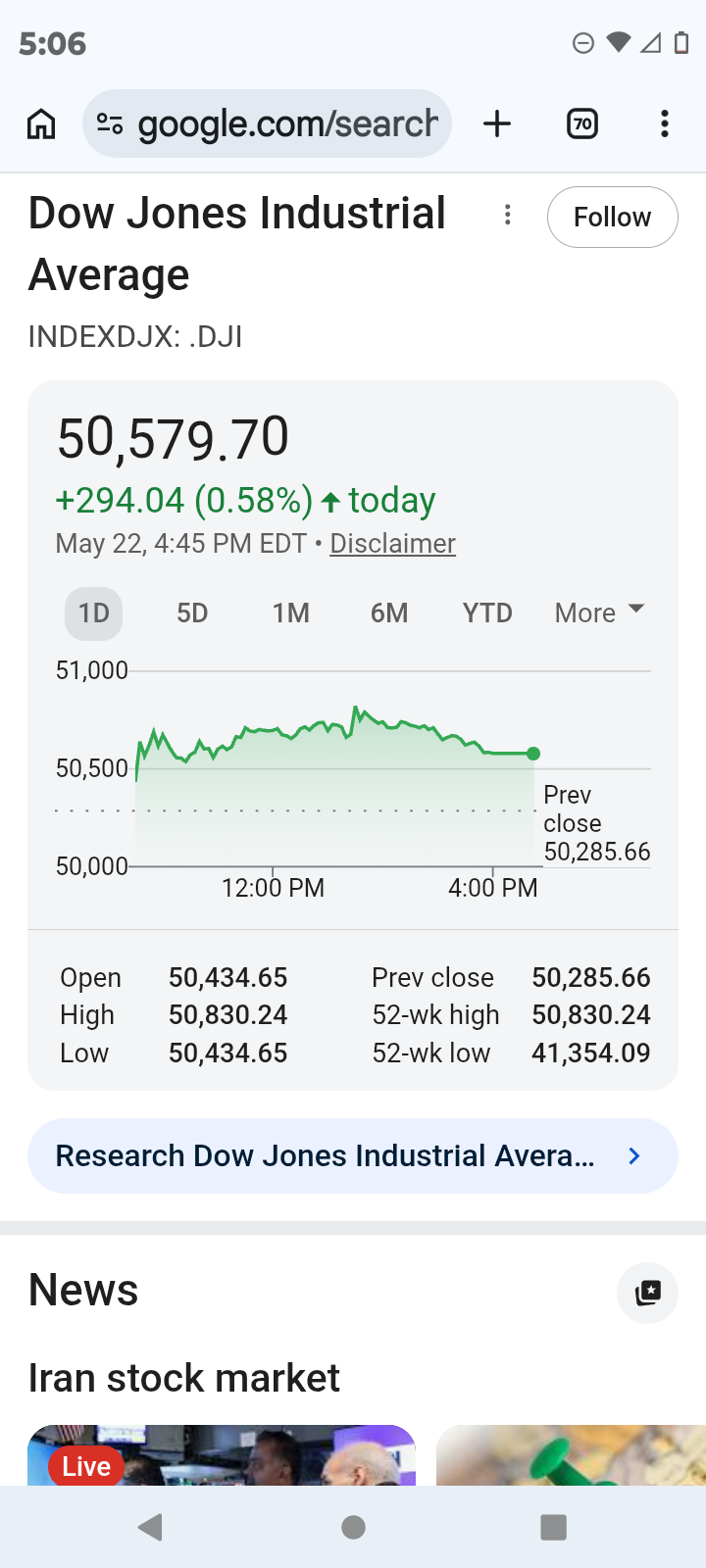706x1568 pixels.
Task: Tap Android back navigation button
Action: point(150,1527)
